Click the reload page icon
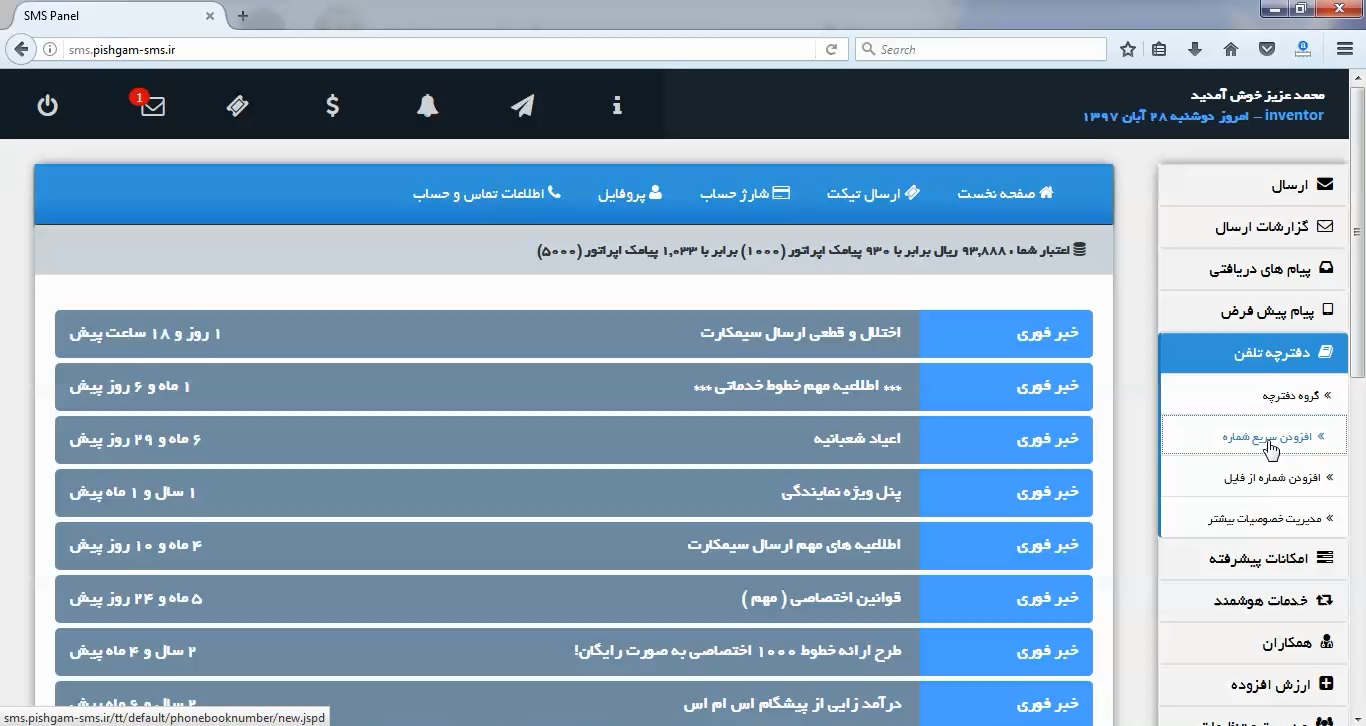 click(x=831, y=49)
